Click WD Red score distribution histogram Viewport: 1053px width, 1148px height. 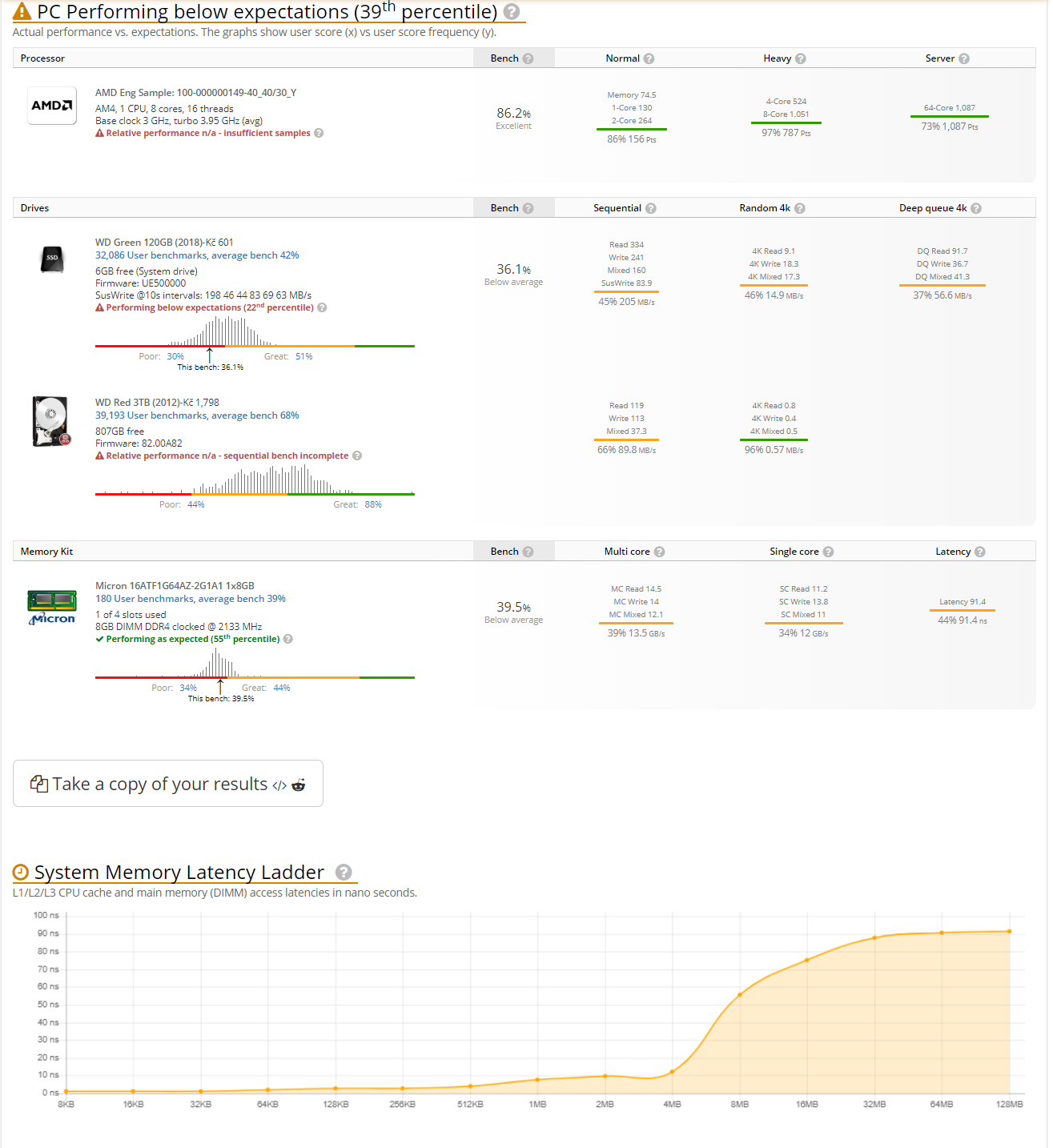point(255,480)
